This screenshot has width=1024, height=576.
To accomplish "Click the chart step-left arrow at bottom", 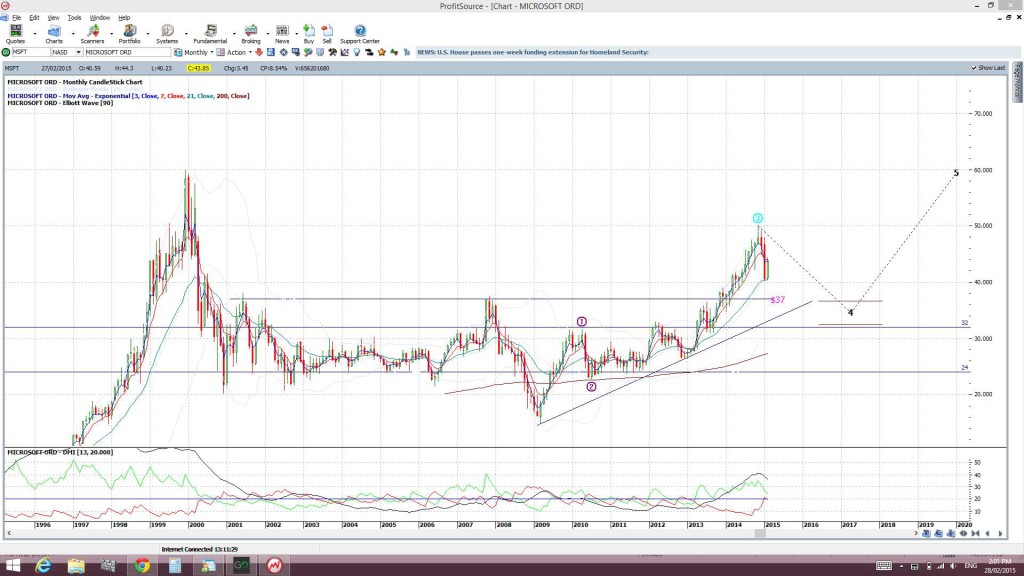I will click(987, 534).
